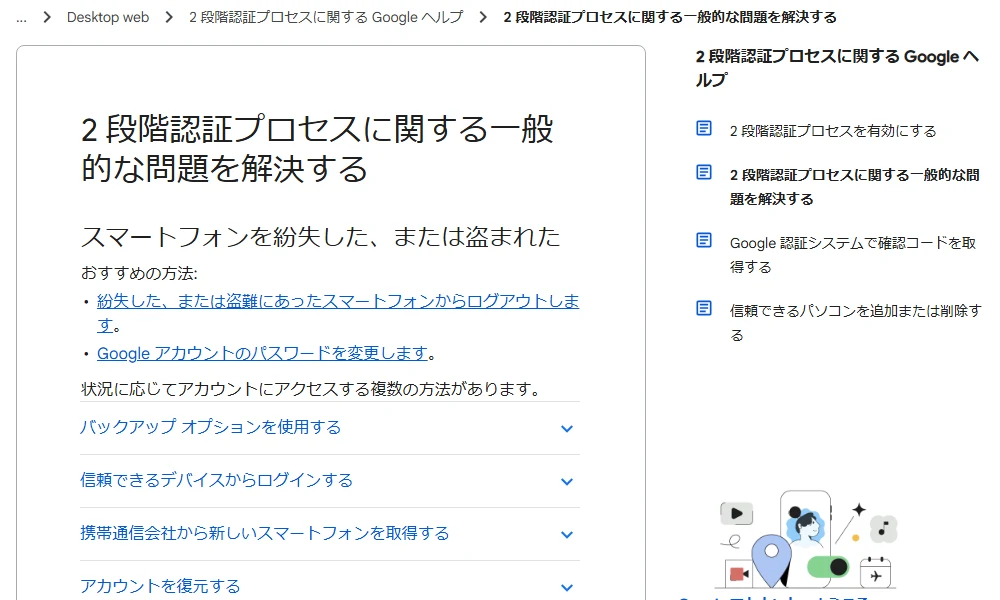The height and width of the screenshot is (600, 1000).
Task: Click text 状況に応じてアカウントにアクセスする複数の方法があります
Action: (311, 388)
